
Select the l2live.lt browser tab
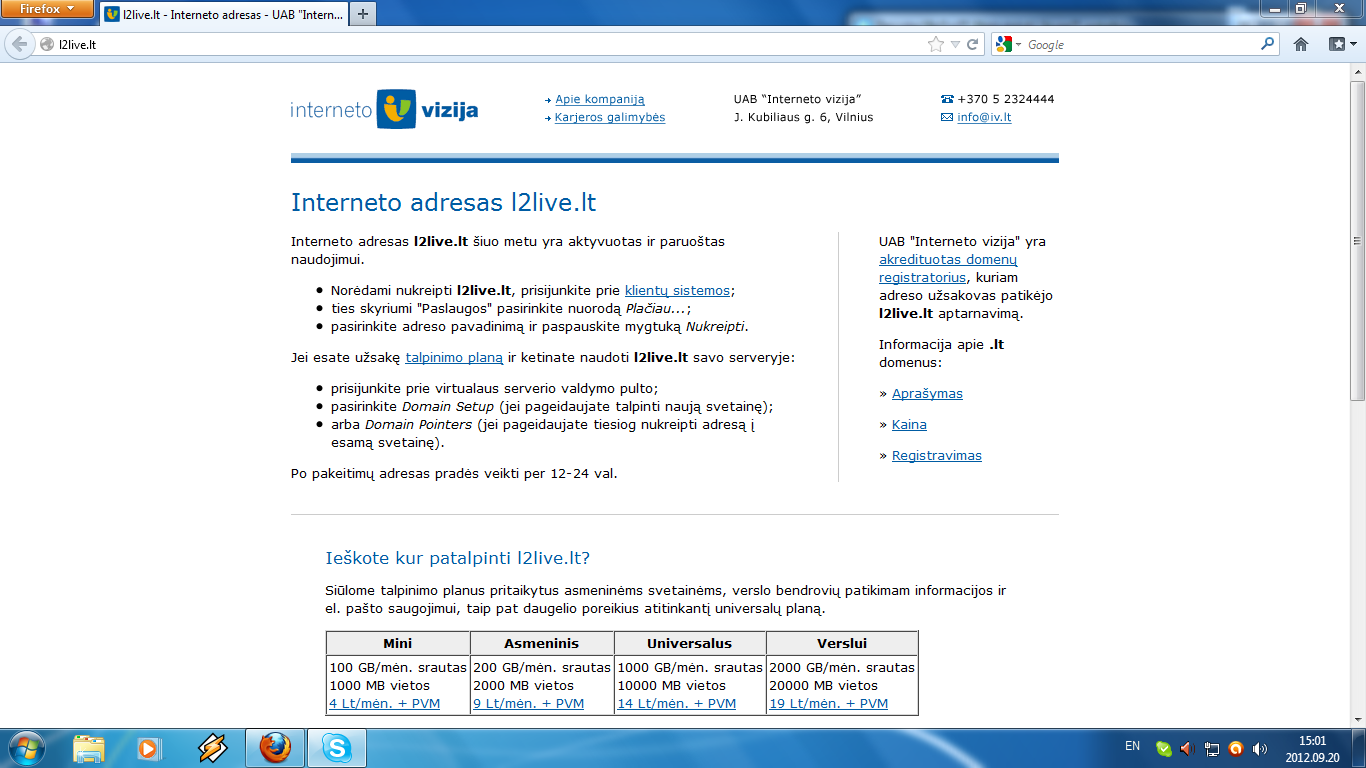point(222,15)
